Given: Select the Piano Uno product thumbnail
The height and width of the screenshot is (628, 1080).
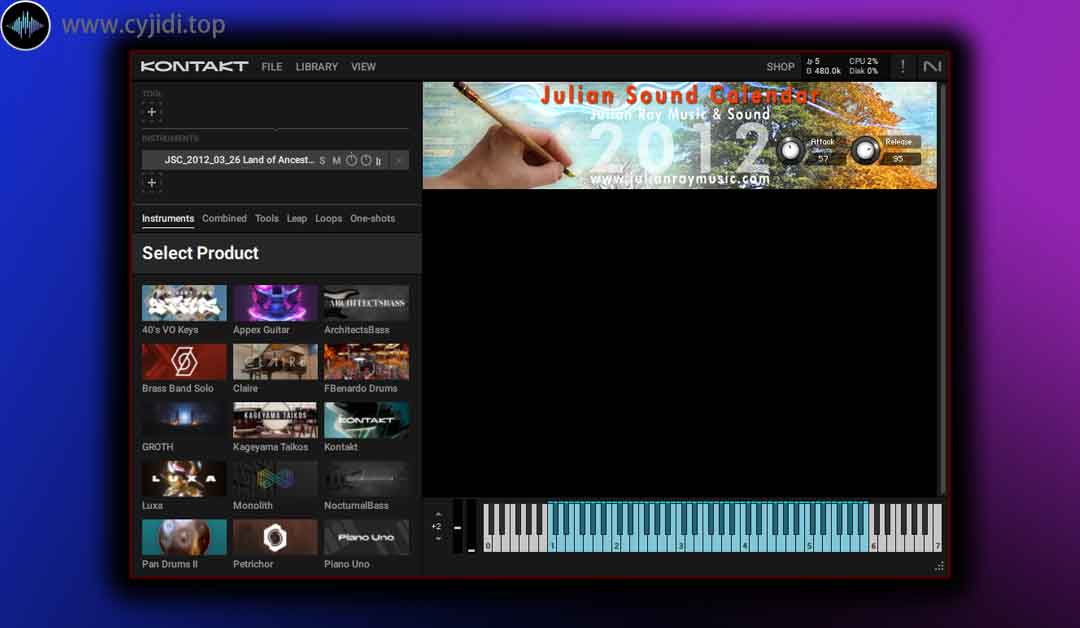Looking at the screenshot, I should (x=366, y=537).
